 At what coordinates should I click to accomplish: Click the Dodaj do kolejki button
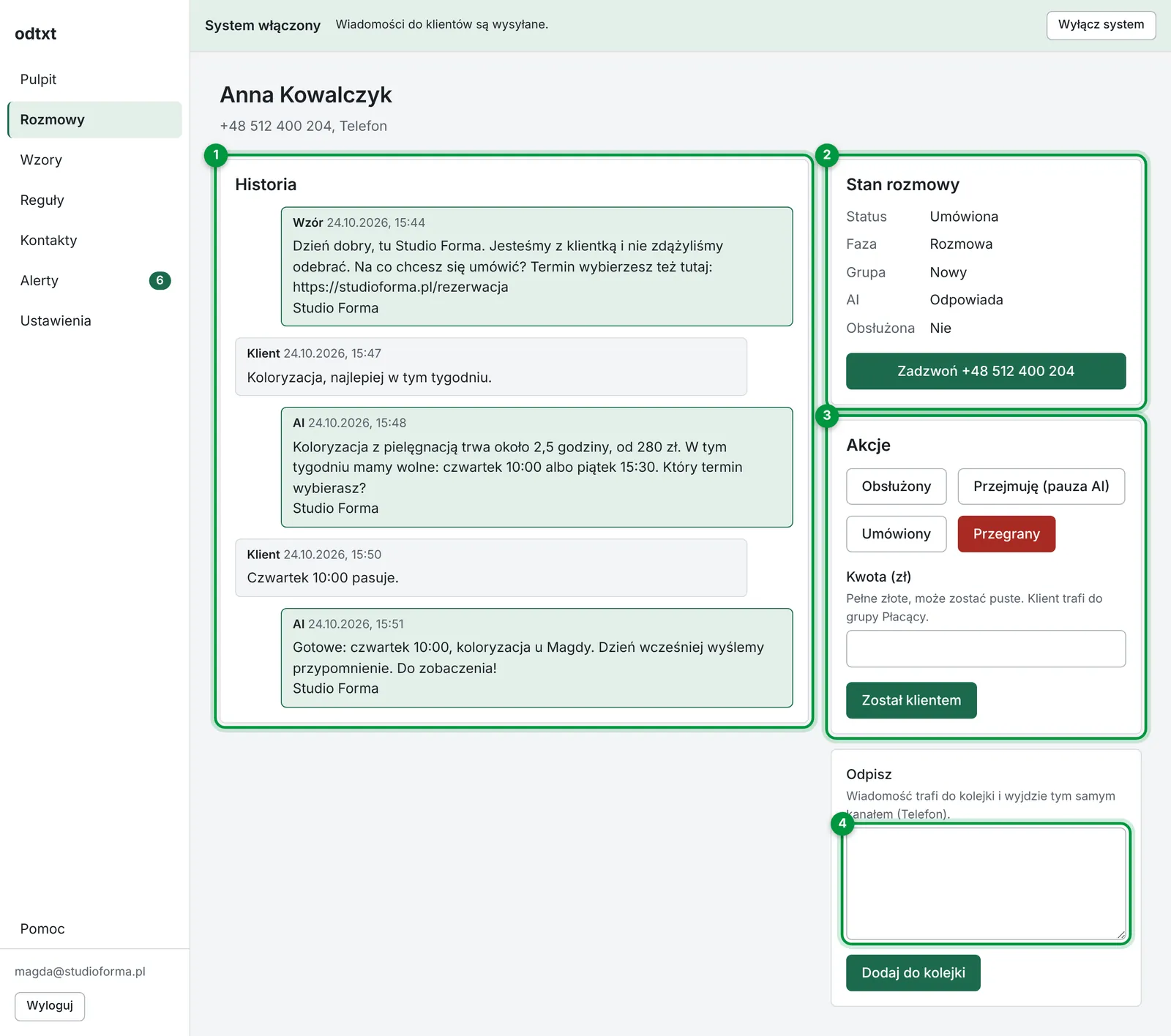point(913,973)
